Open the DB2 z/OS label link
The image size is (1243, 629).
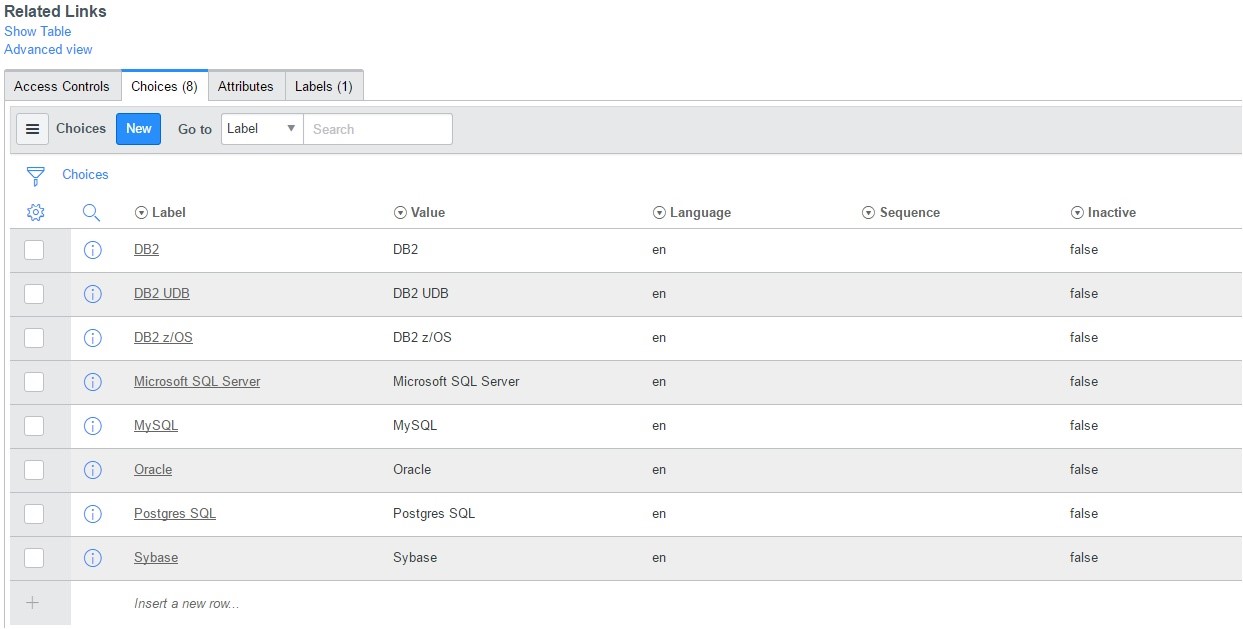[x=163, y=337]
